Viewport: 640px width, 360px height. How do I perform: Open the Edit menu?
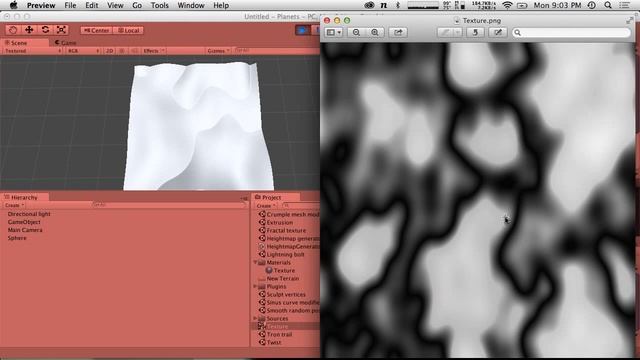coord(91,5)
